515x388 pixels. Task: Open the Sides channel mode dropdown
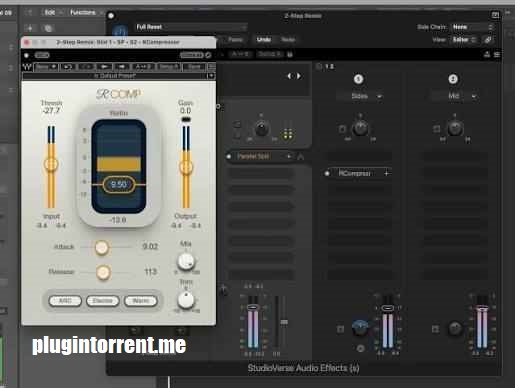(360, 96)
